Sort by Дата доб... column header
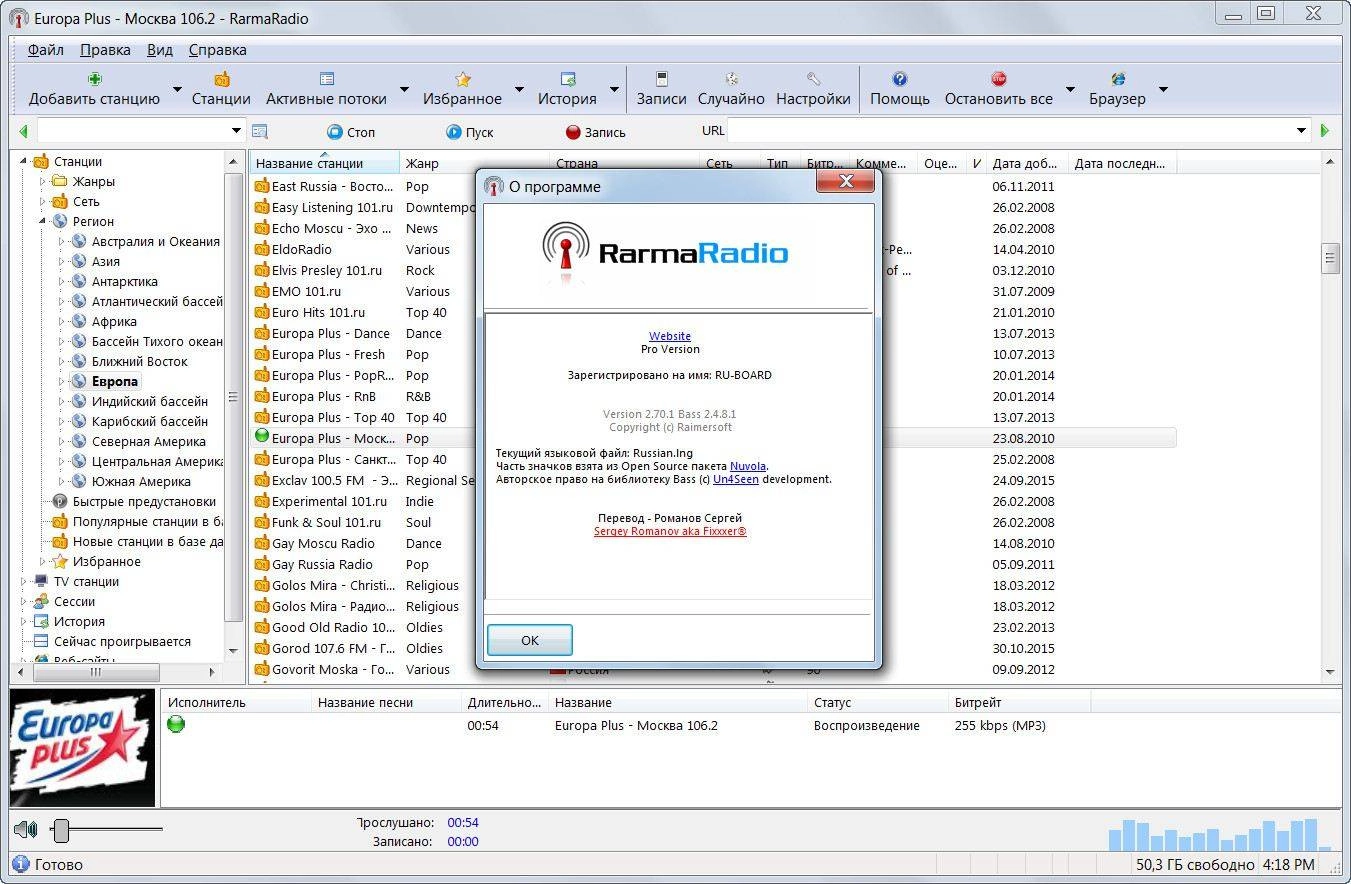This screenshot has width=1351, height=884. coord(1027,163)
